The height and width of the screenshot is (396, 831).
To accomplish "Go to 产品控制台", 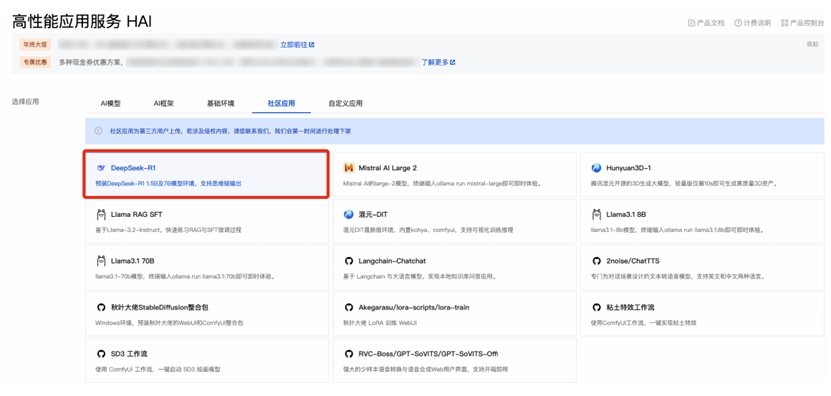I will click(x=807, y=23).
